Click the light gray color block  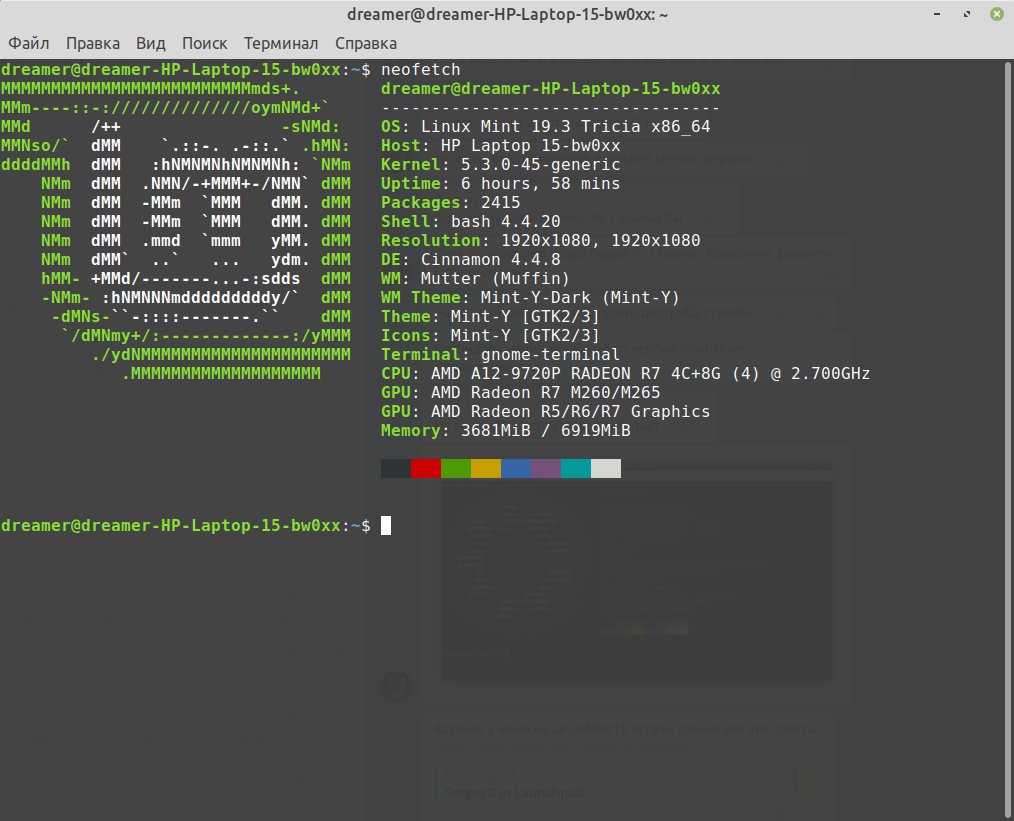[606, 469]
